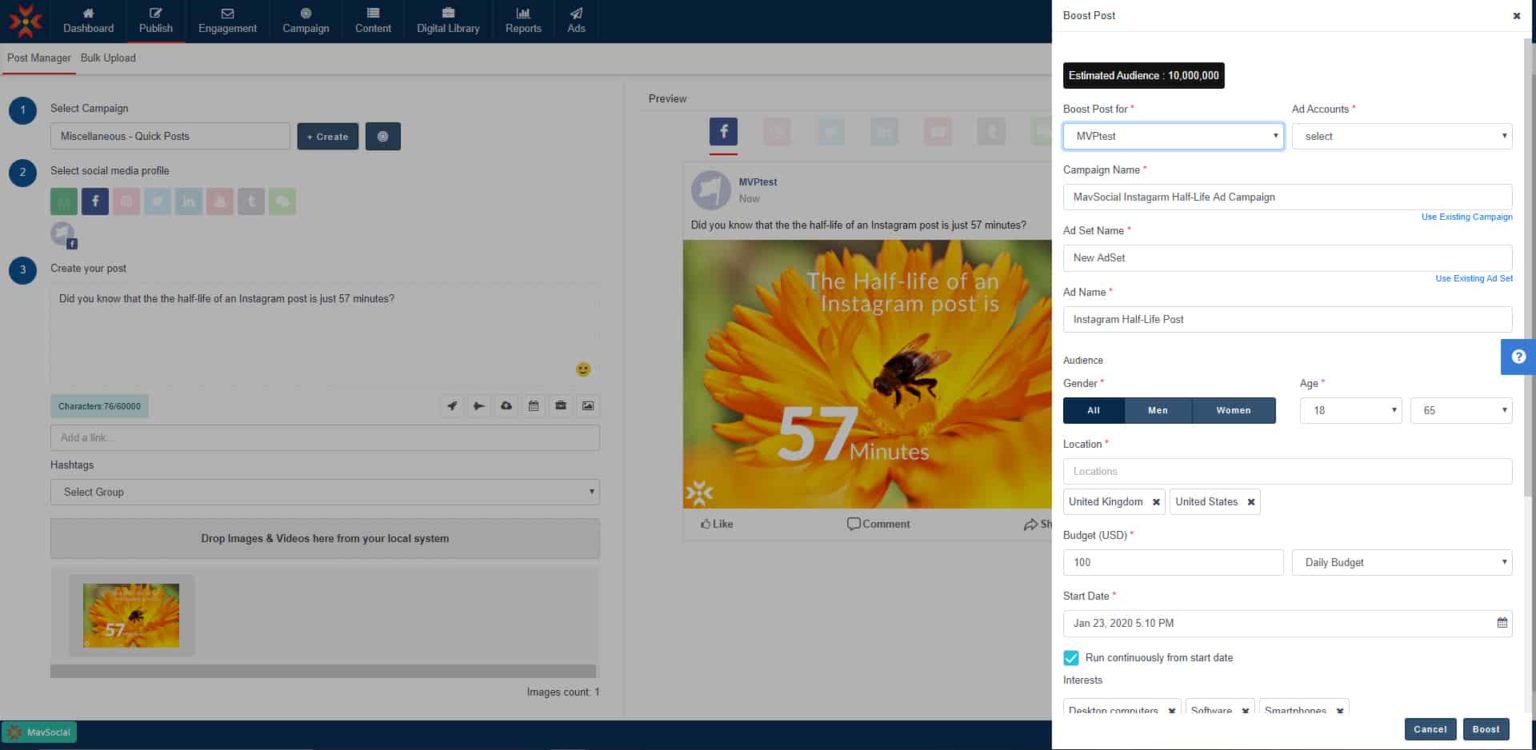Open the Daily Budget dropdown

pyautogui.click(x=1400, y=562)
